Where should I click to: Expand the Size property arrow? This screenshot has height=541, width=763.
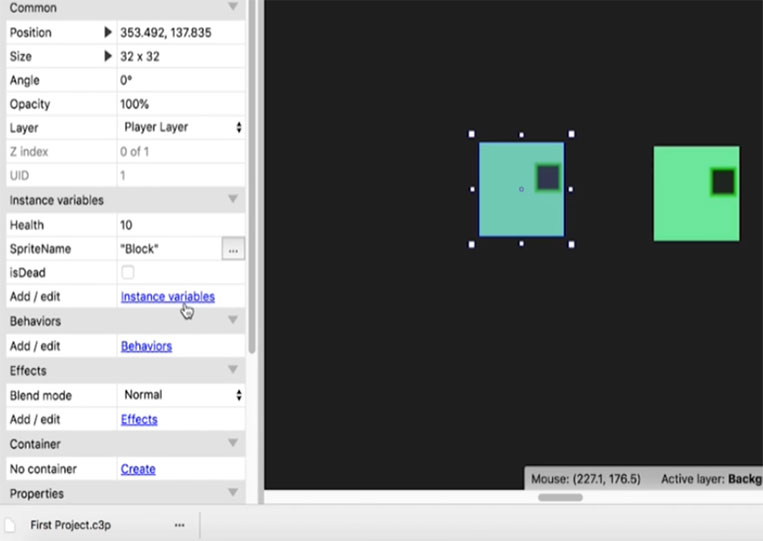pyautogui.click(x=108, y=56)
